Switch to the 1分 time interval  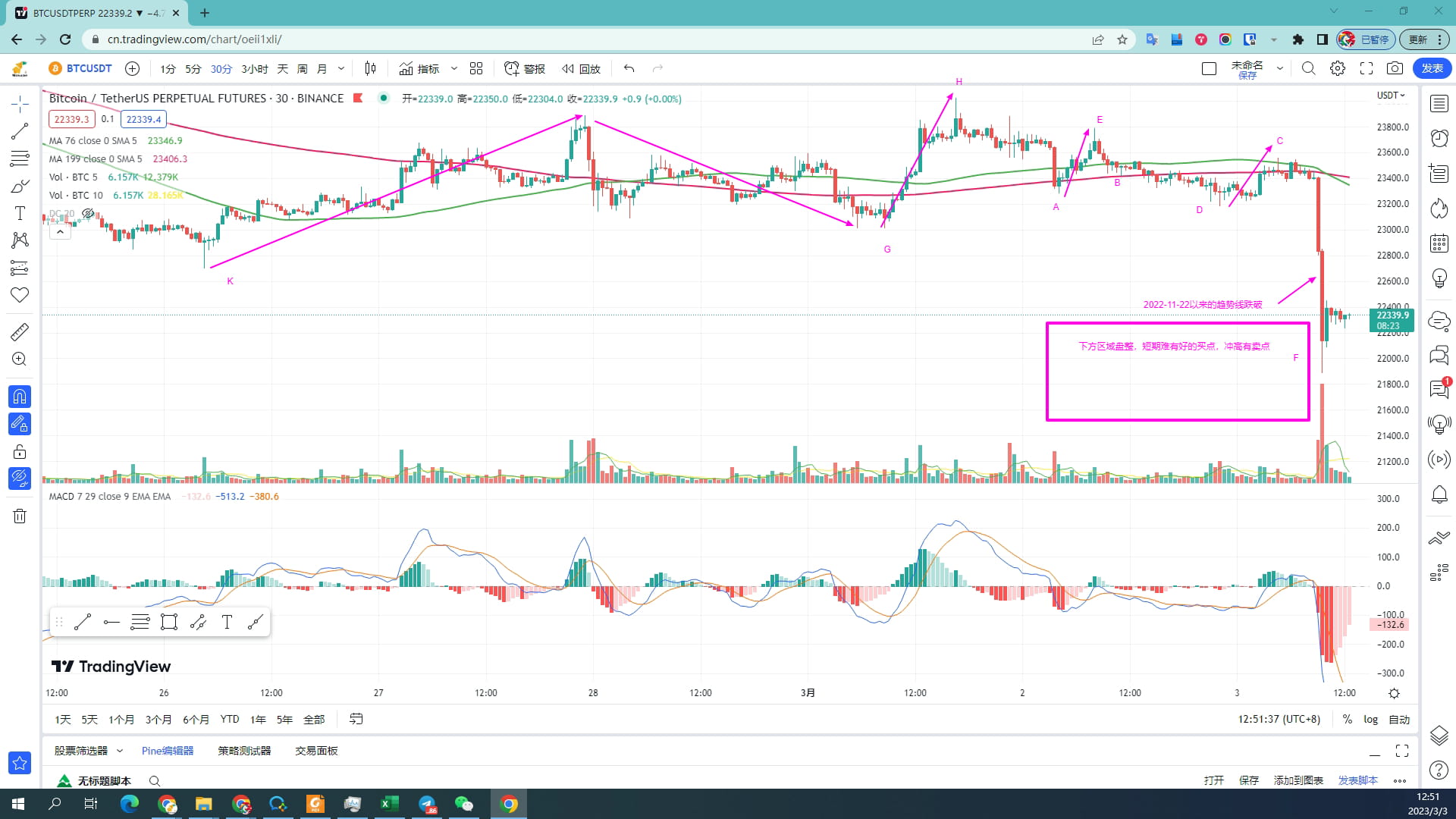(168, 69)
